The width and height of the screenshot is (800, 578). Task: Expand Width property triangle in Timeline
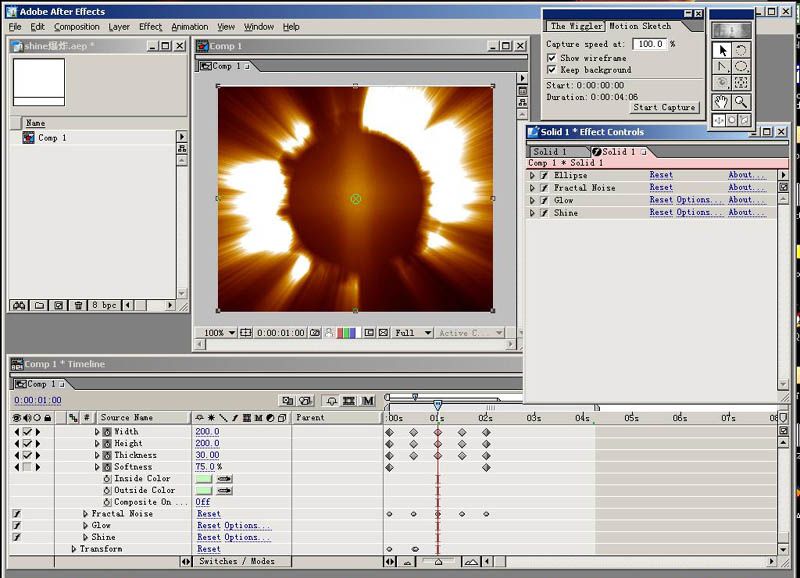click(97, 432)
